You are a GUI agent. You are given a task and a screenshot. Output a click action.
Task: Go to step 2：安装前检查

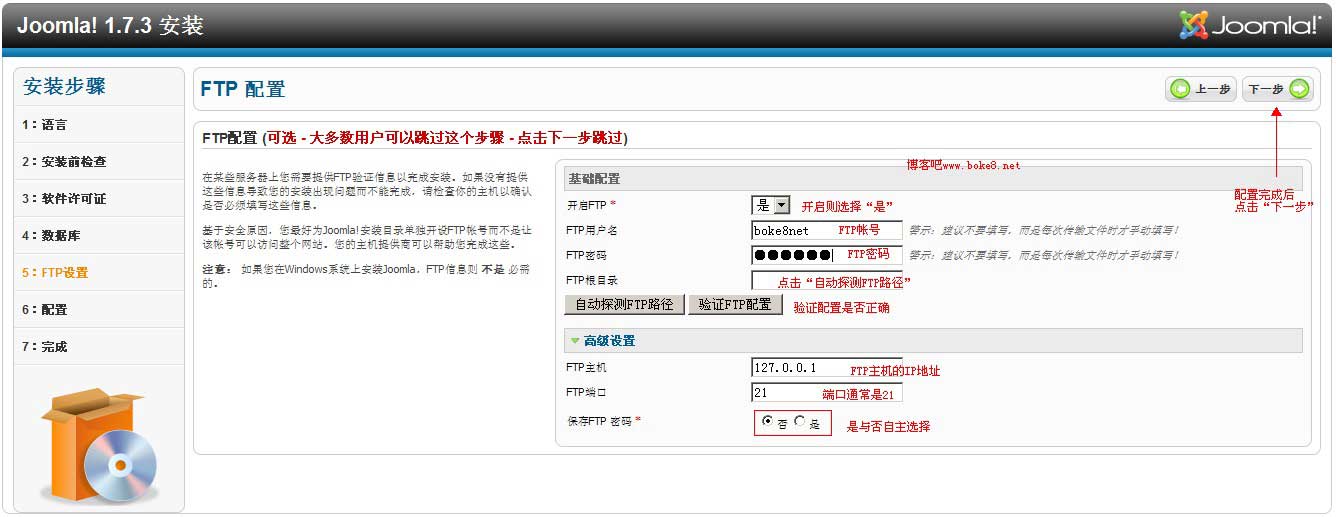[x=99, y=162]
